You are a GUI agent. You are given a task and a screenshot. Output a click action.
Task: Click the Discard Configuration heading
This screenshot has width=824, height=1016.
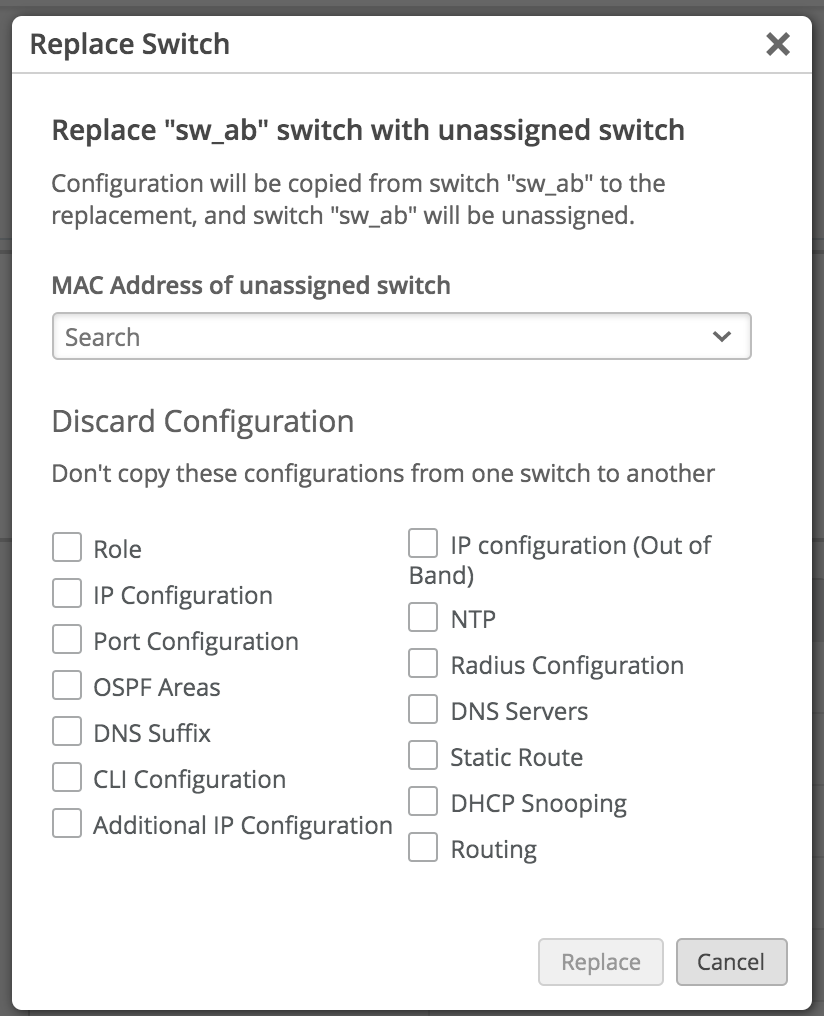point(202,421)
